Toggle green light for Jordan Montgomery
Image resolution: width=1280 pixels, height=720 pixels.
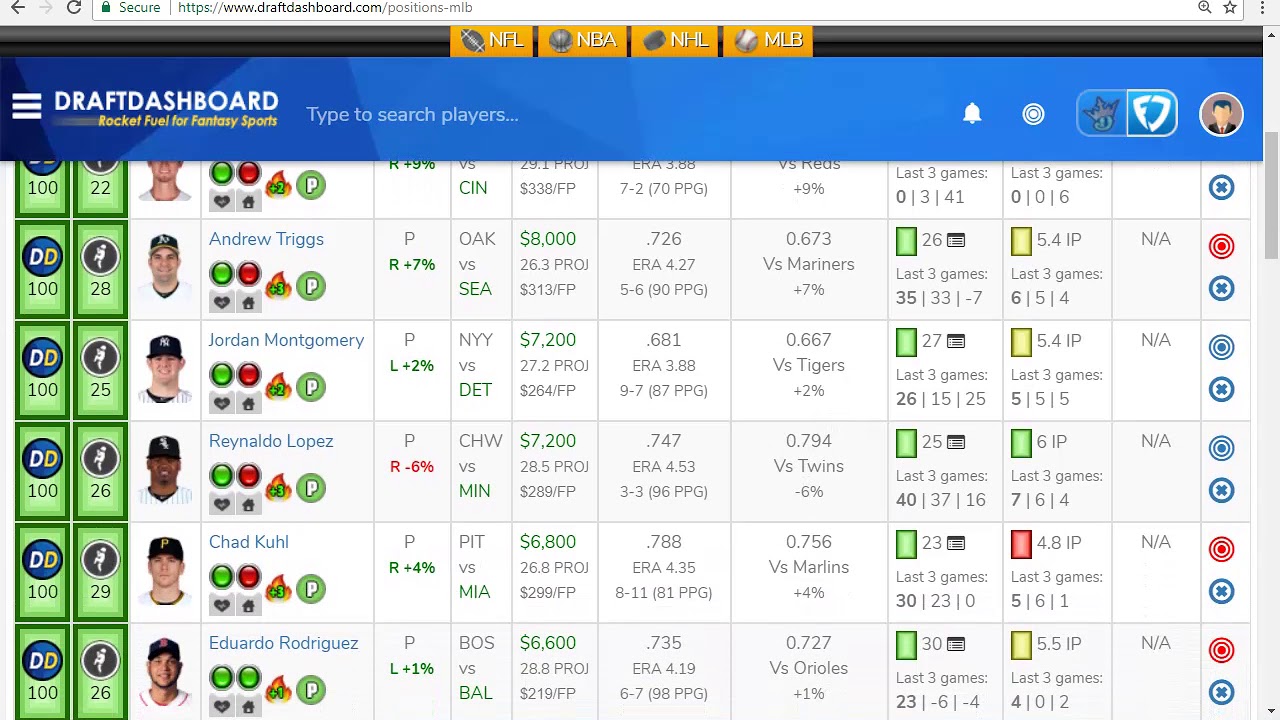[221, 374]
